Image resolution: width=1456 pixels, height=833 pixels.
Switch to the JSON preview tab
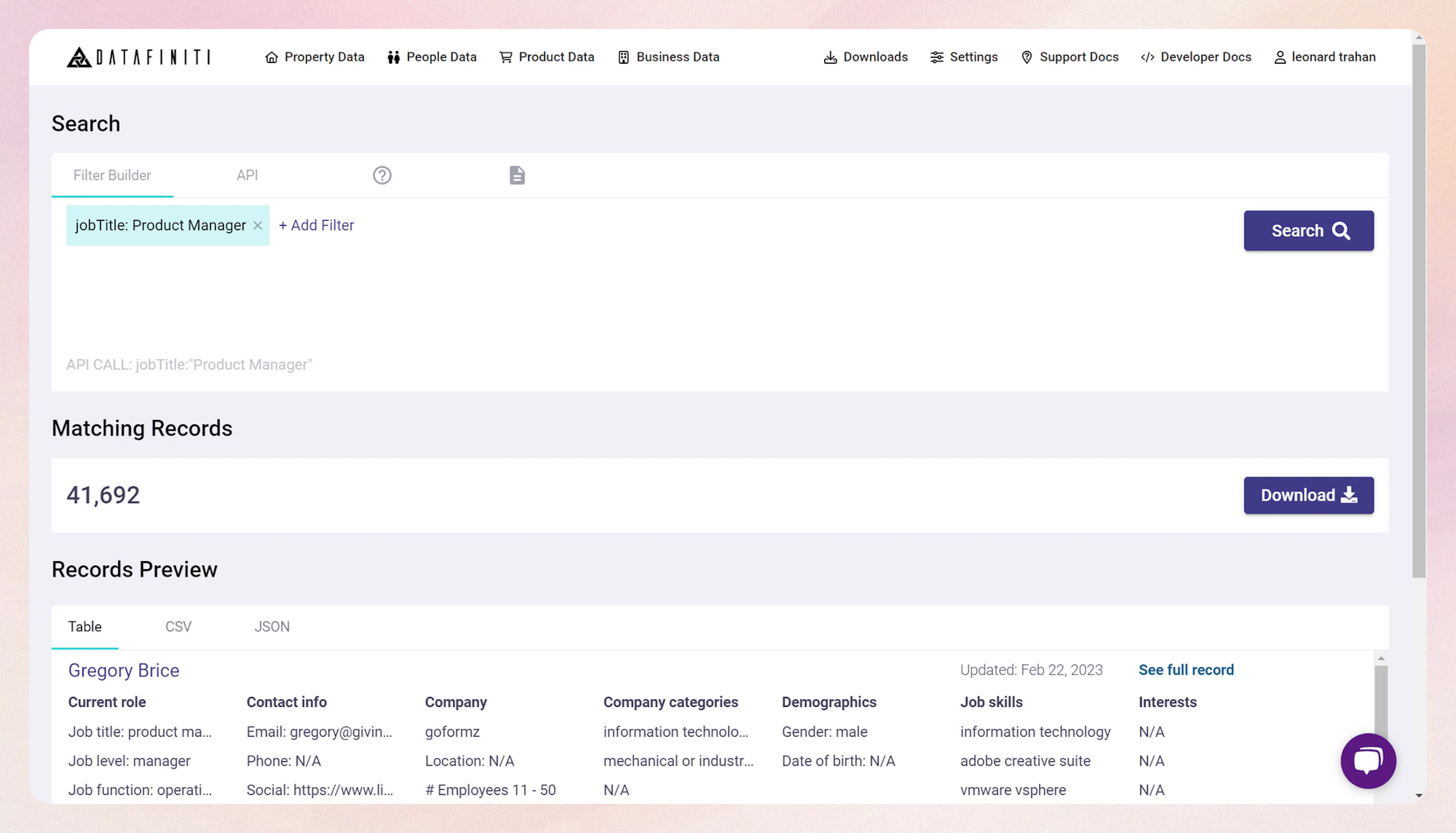pyautogui.click(x=272, y=626)
